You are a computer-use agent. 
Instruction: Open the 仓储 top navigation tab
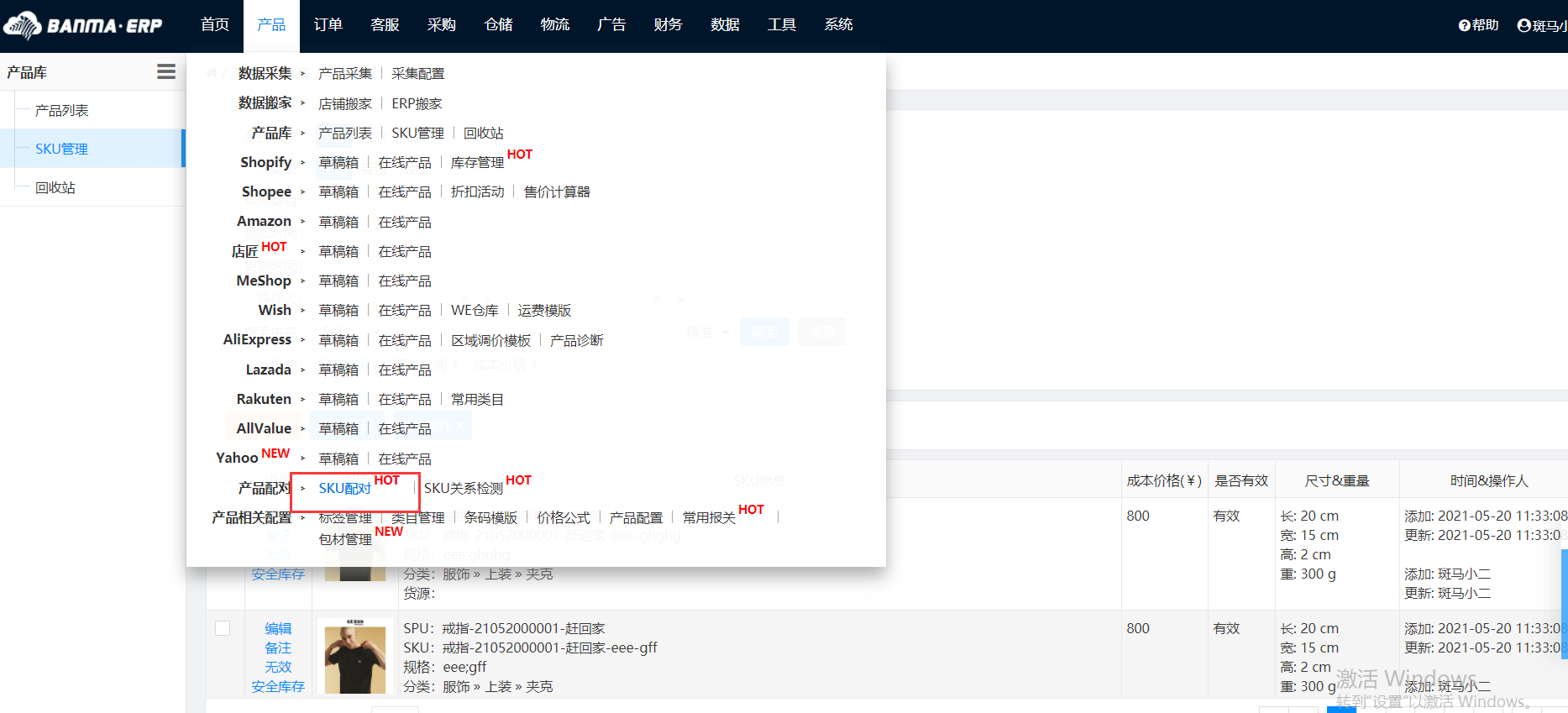[499, 25]
